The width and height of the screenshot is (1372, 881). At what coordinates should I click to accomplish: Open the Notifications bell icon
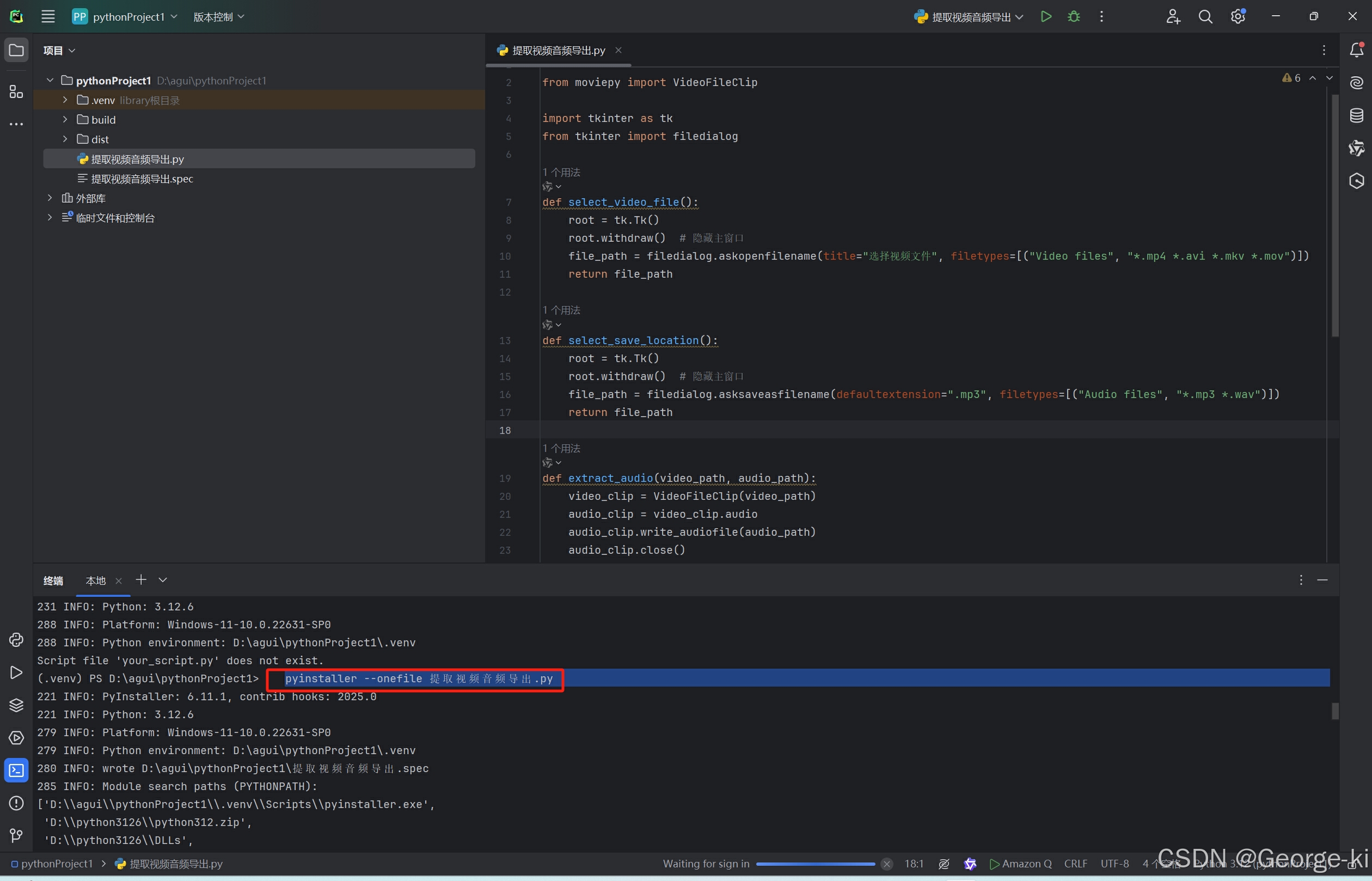tap(1357, 50)
